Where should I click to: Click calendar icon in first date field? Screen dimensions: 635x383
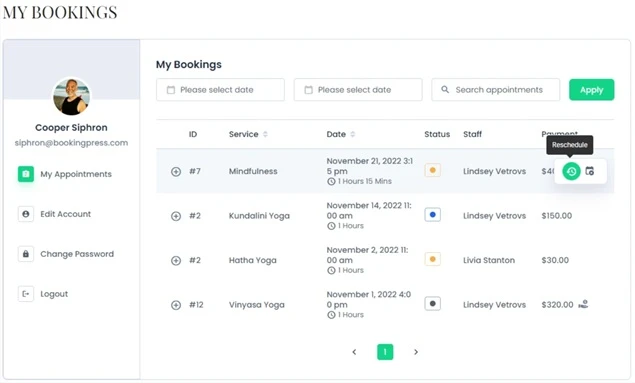(x=171, y=90)
